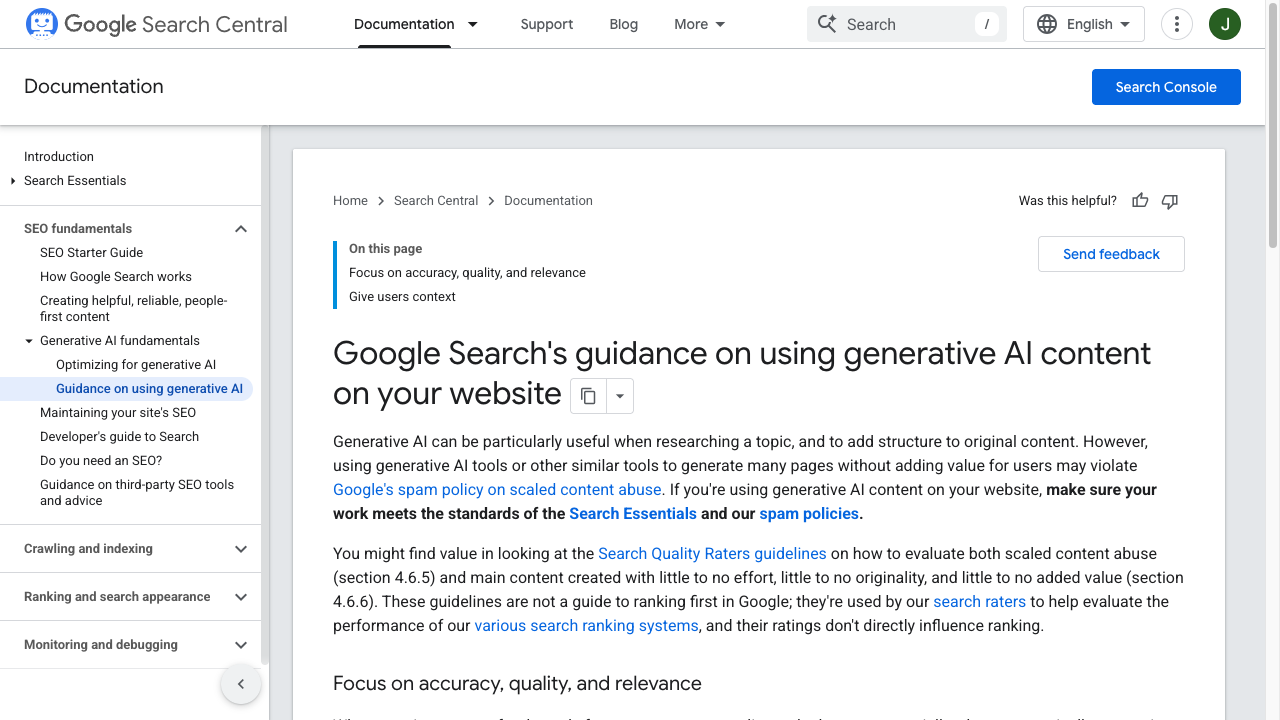Viewport: 1280px width, 720px height.
Task: Open the Documentation tab dropdown arrow
Action: coord(473,24)
